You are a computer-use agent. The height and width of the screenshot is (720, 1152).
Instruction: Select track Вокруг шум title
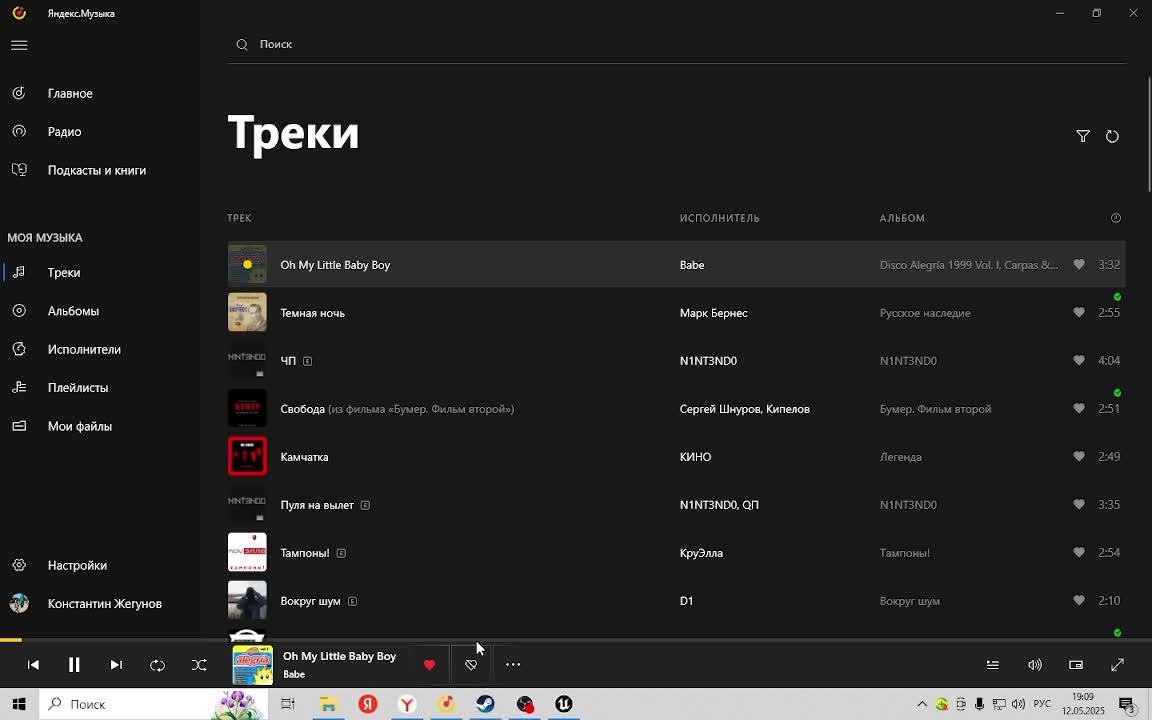pos(310,601)
